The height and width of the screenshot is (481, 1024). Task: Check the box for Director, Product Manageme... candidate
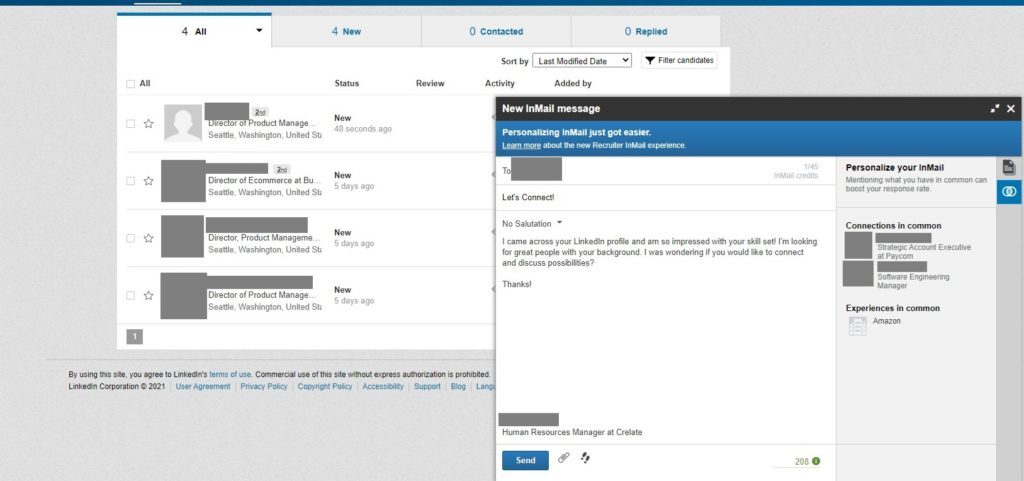pos(131,238)
